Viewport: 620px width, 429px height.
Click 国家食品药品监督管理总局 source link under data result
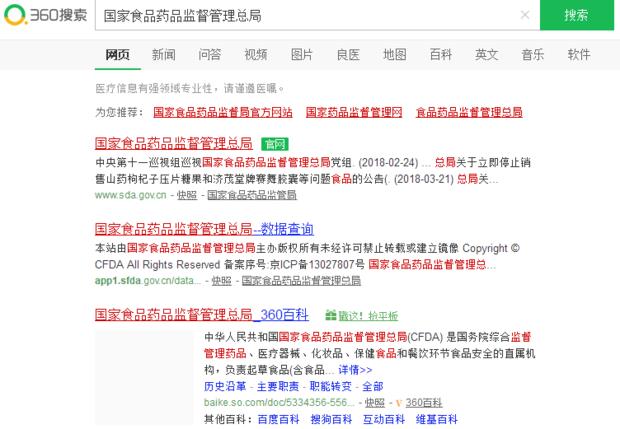tap(301, 281)
